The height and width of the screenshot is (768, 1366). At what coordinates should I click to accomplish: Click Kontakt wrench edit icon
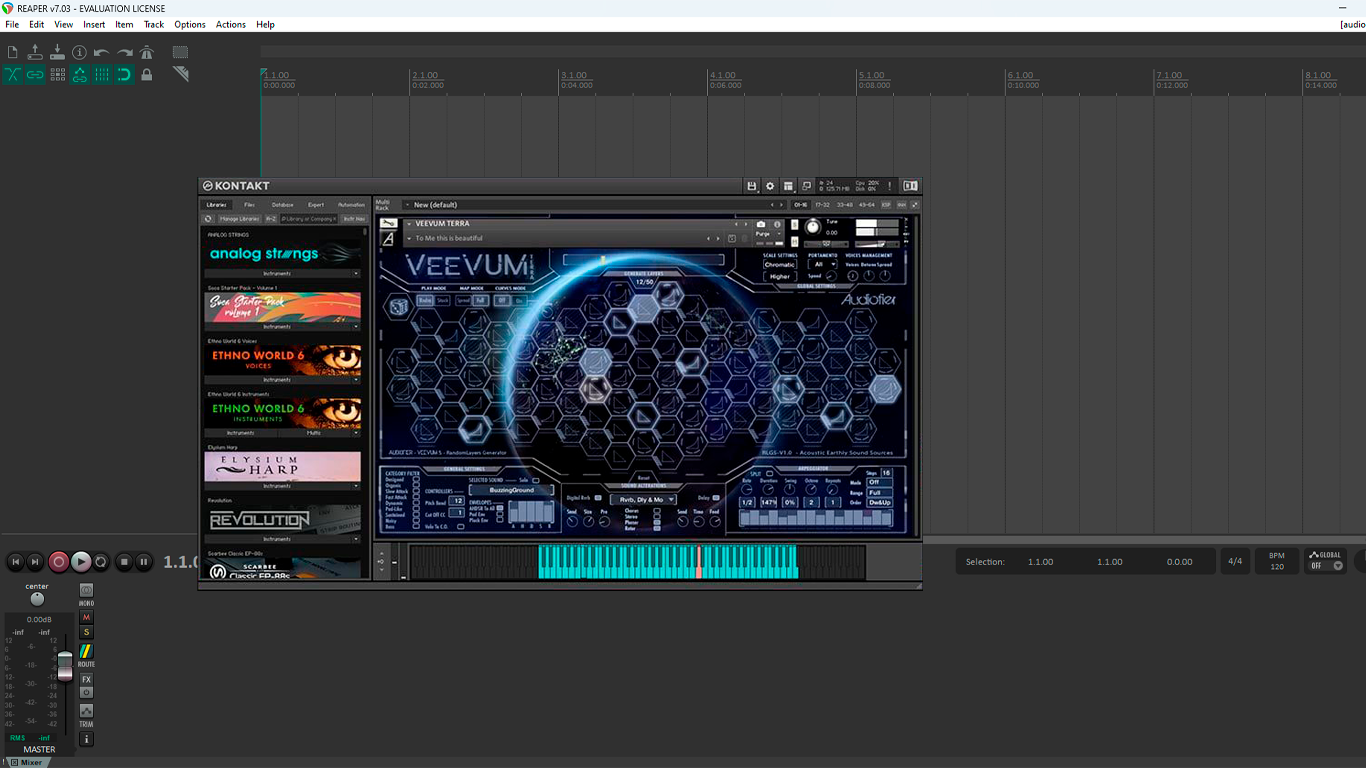click(x=388, y=223)
